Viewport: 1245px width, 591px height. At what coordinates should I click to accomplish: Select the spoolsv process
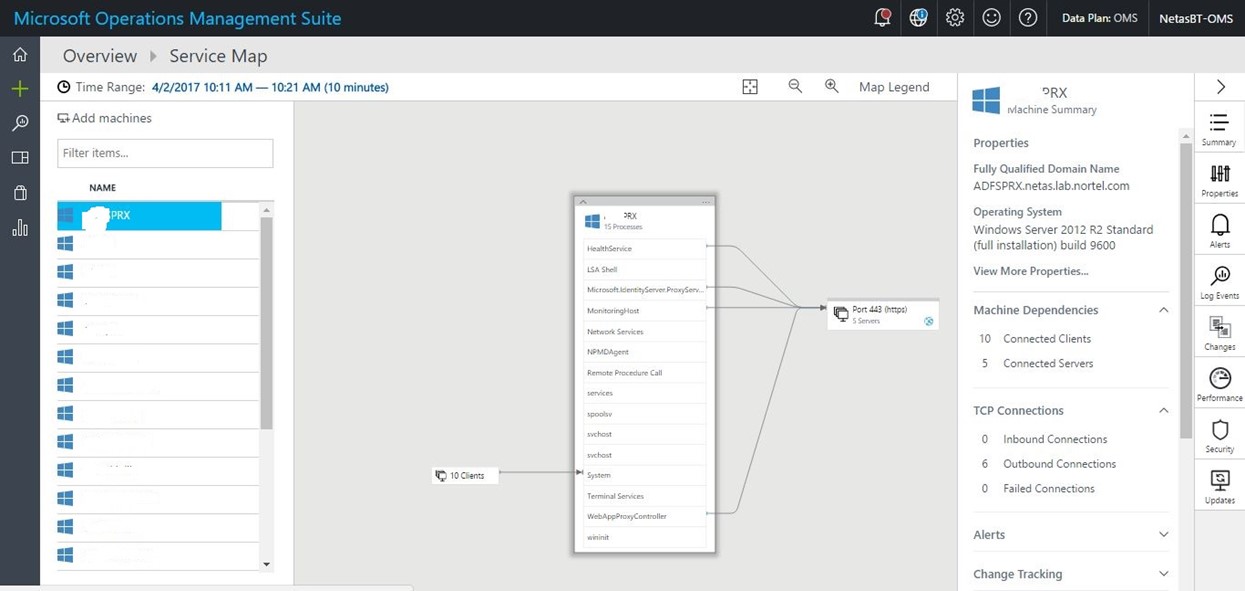pyautogui.click(x=644, y=413)
